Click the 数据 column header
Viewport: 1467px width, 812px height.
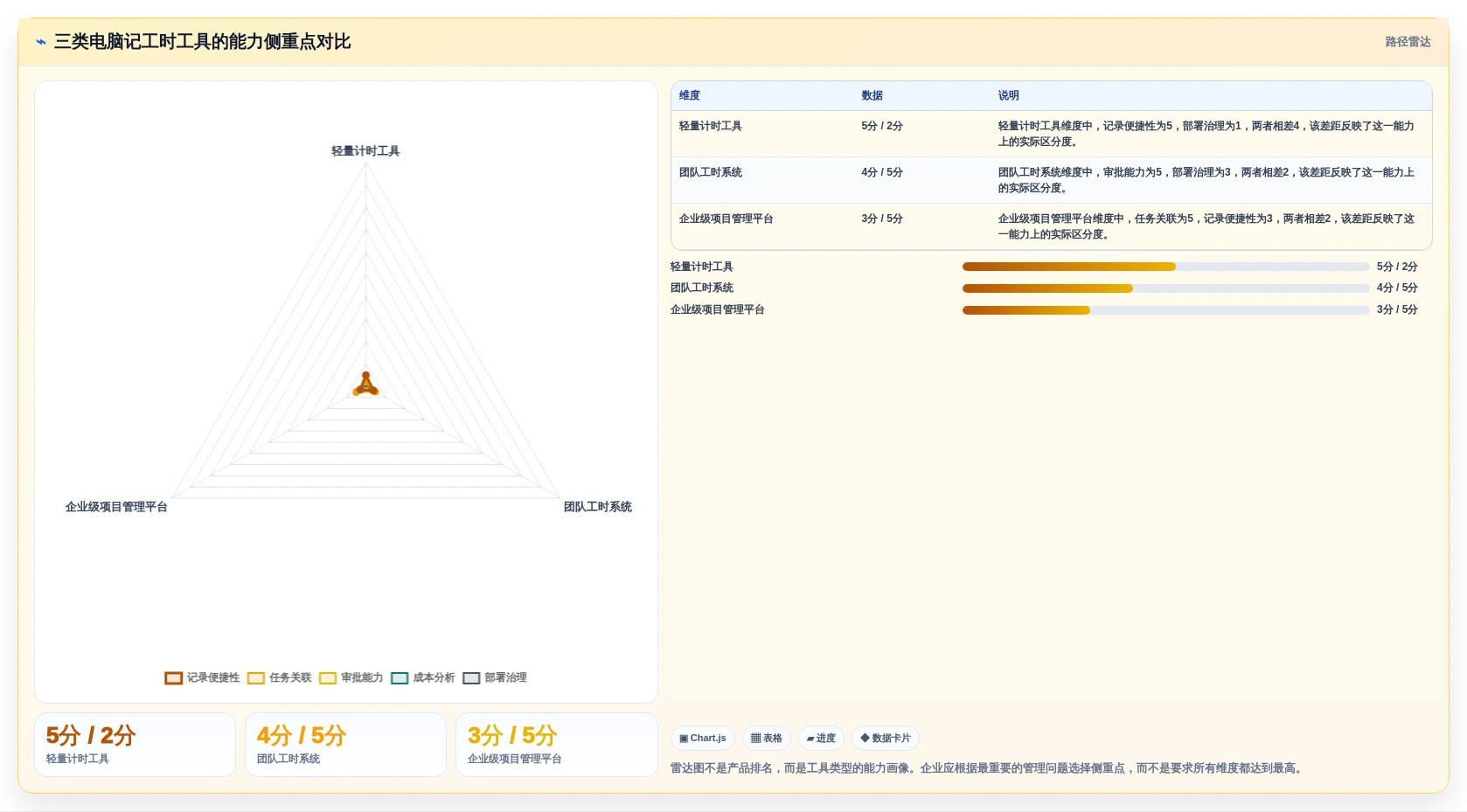tap(872, 96)
